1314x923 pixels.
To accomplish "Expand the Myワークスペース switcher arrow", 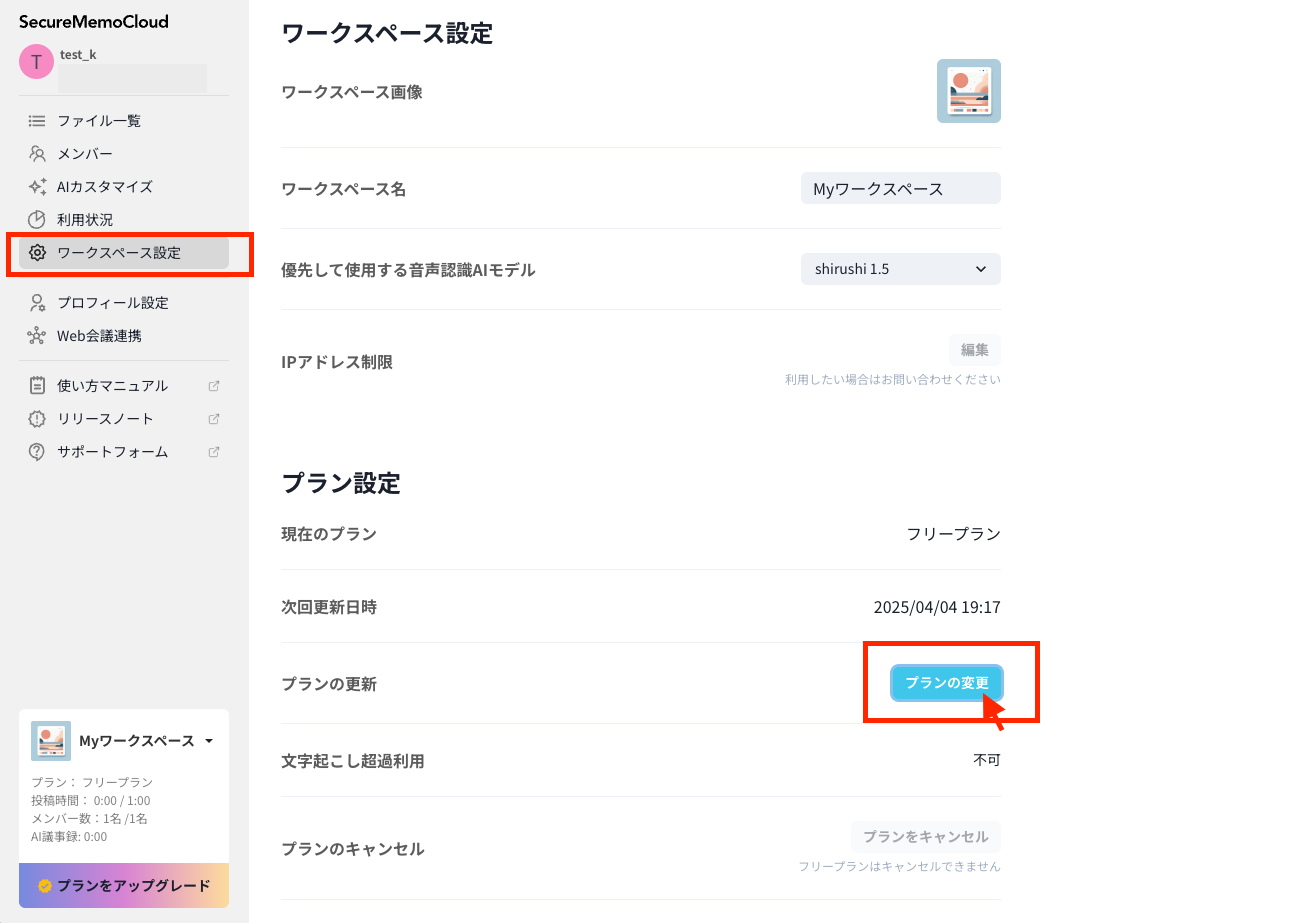I will coord(209,742).
